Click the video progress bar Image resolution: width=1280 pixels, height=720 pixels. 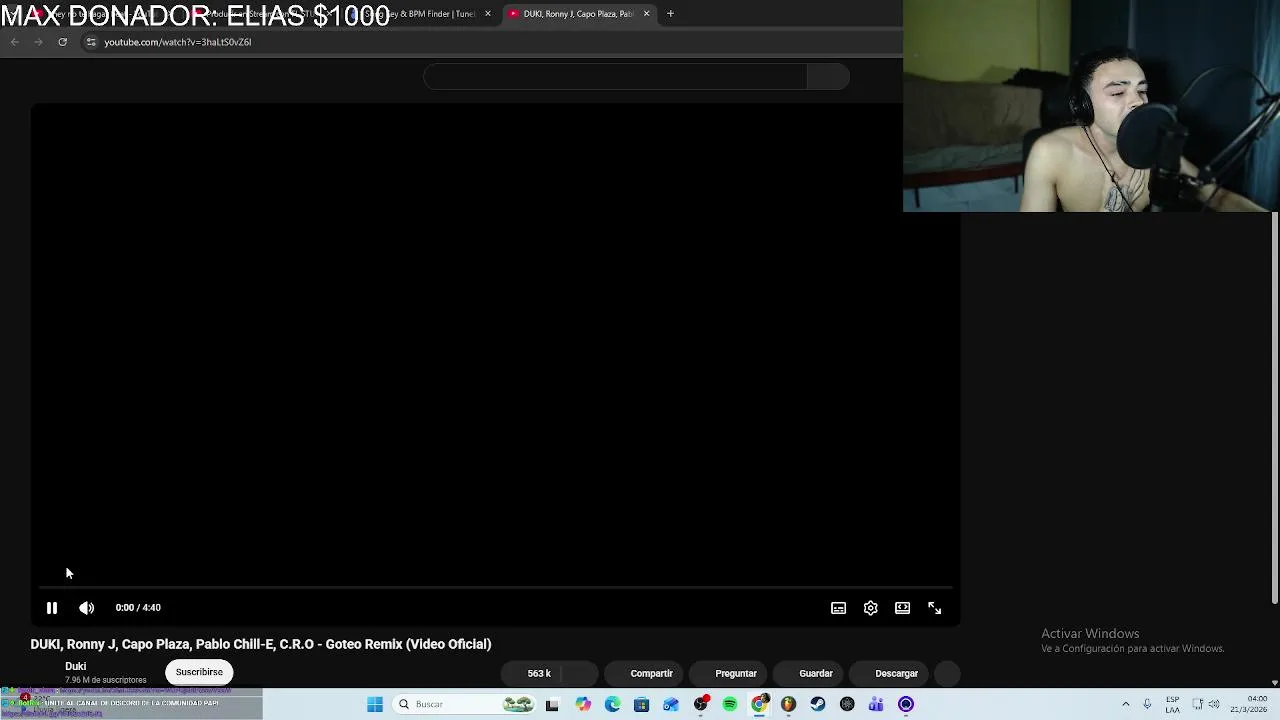tap(495, 588)
